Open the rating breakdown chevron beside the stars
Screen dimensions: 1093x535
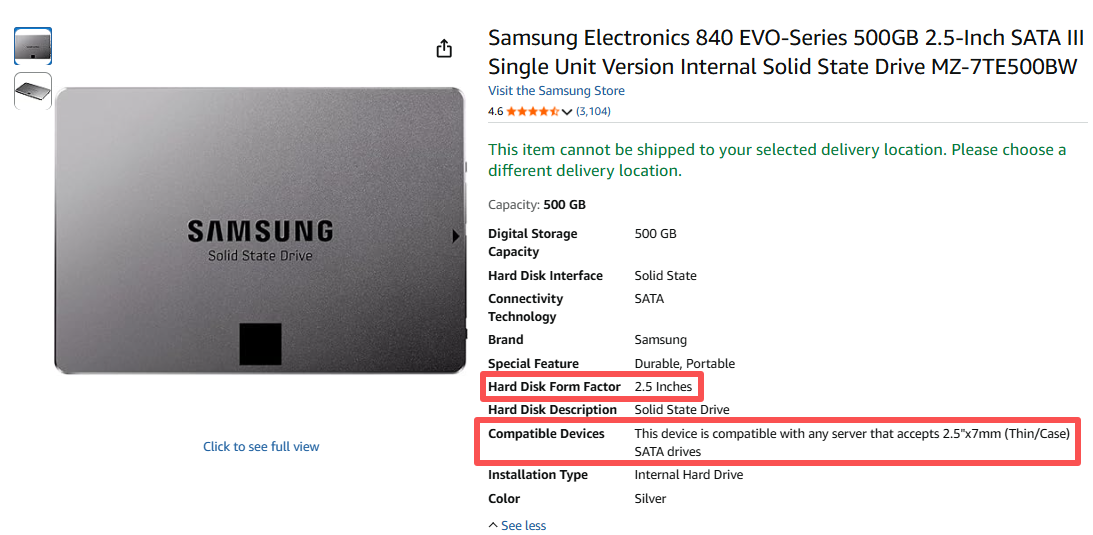click(x=567, y=112)
